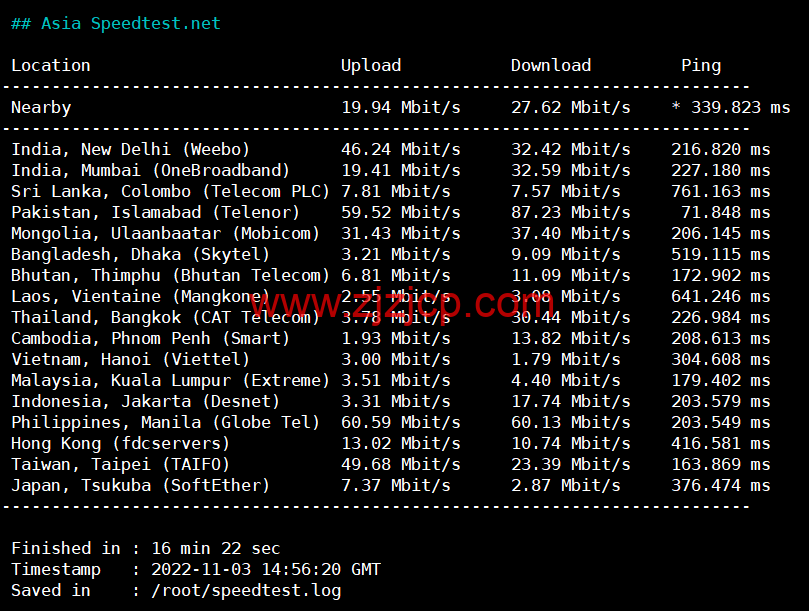Select the Thailand Bangkok CAT Telecom row
Image resolution: width=809 pixels, height=611 pixels.
[x=165, y=317]
